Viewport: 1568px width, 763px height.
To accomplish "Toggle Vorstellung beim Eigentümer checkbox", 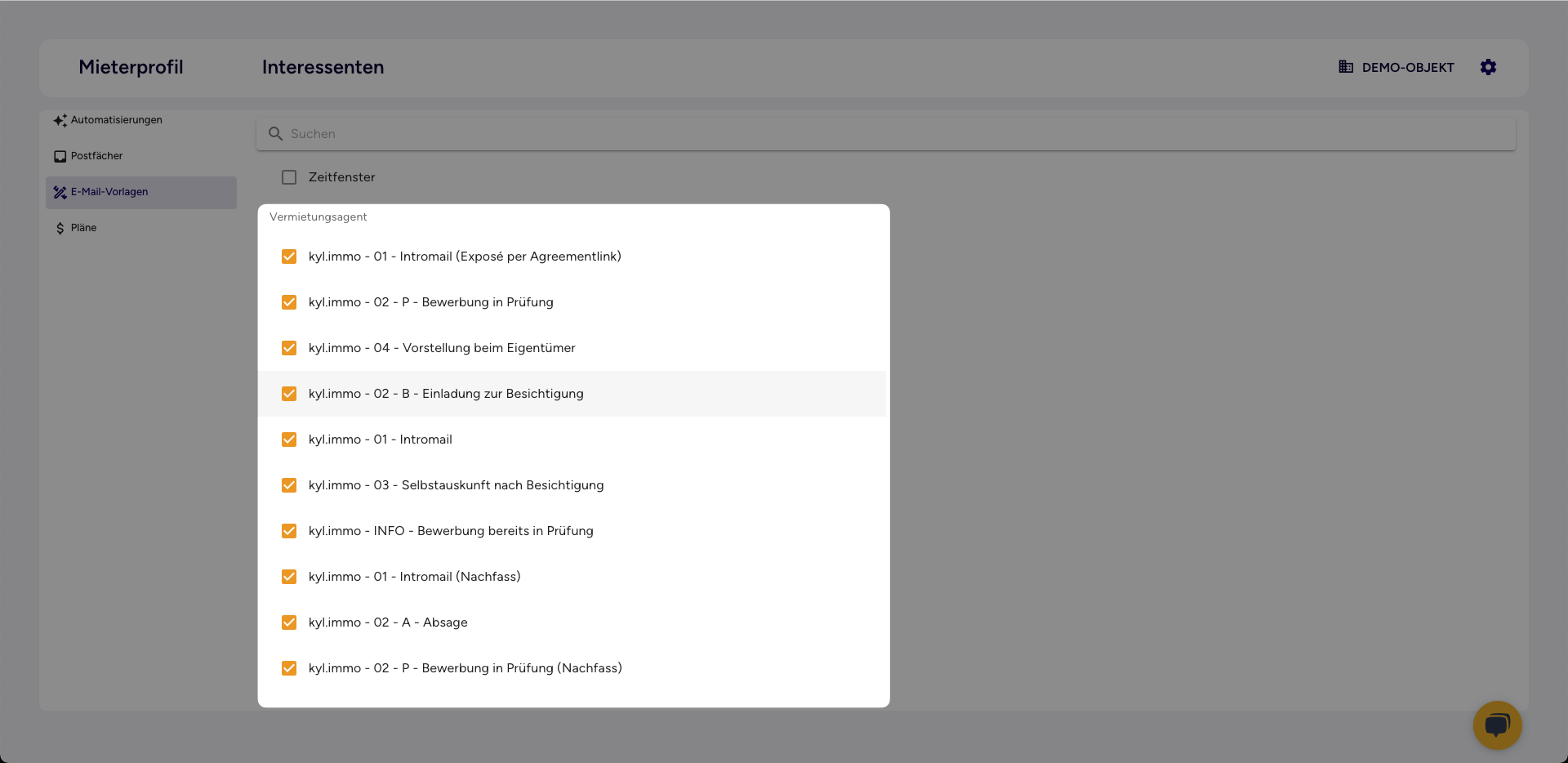I will [289, 348].
